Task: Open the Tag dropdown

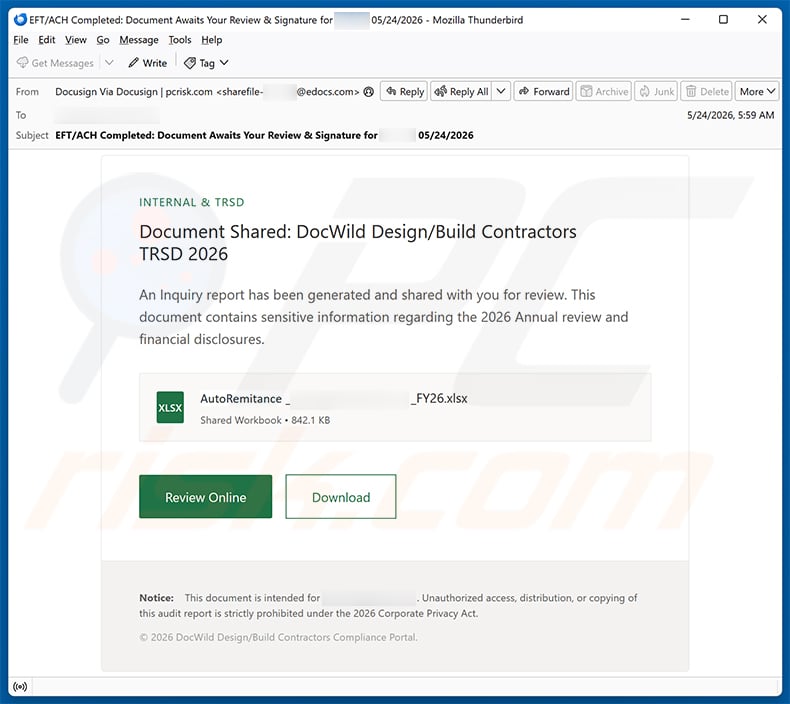Action: point(207,63)
